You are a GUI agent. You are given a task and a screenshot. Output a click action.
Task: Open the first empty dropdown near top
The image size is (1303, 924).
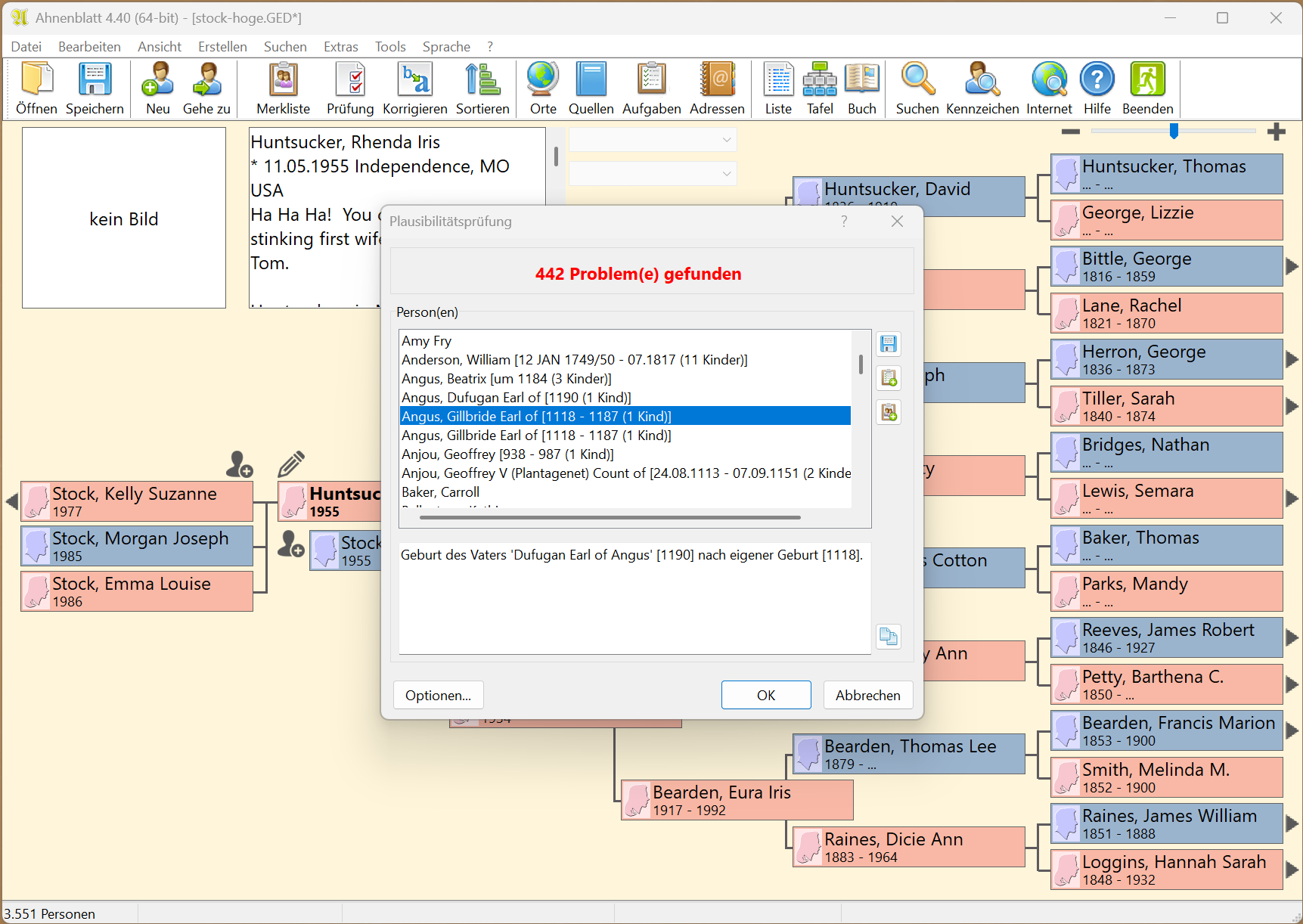[652, 140]
